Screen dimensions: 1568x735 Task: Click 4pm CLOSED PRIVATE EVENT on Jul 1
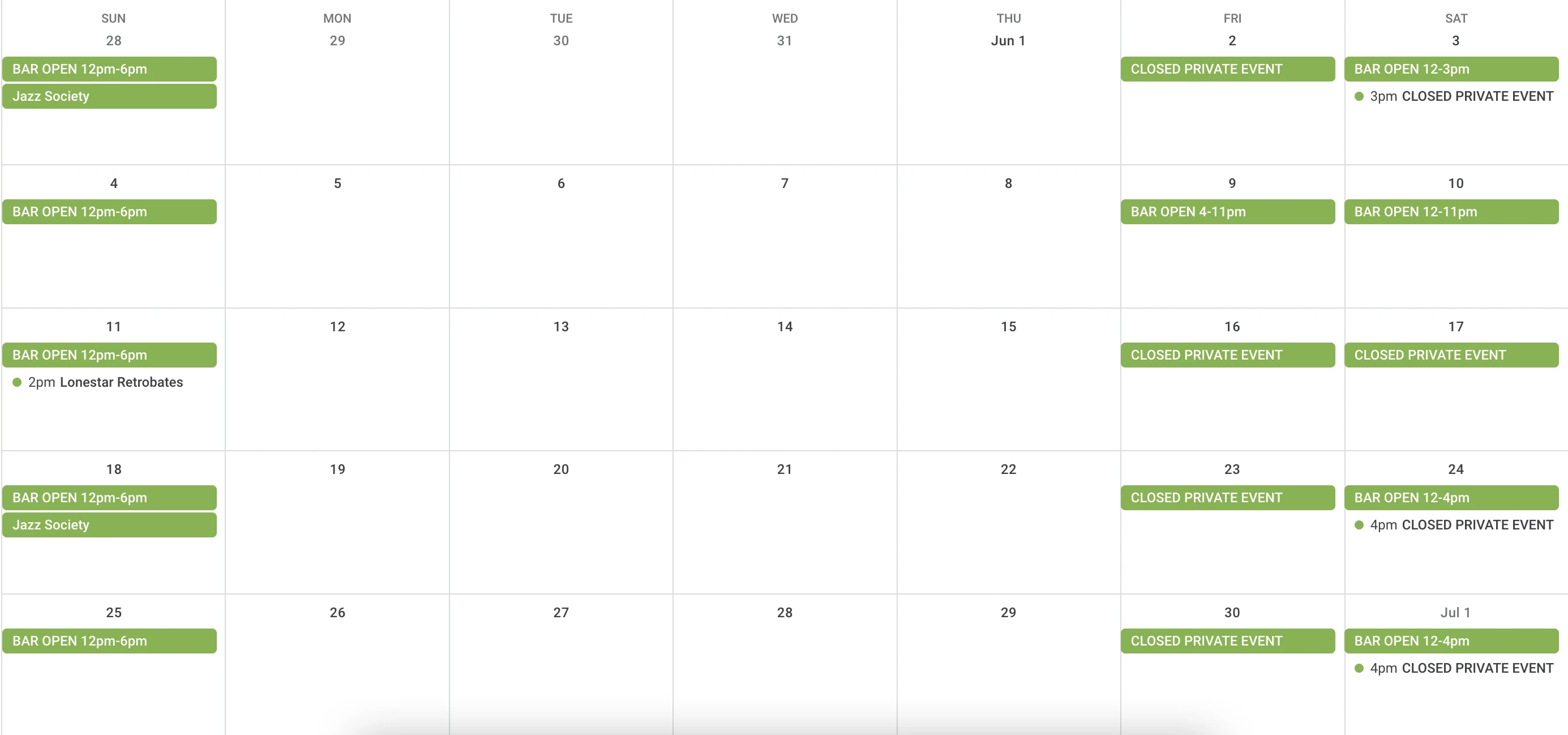1454,668
